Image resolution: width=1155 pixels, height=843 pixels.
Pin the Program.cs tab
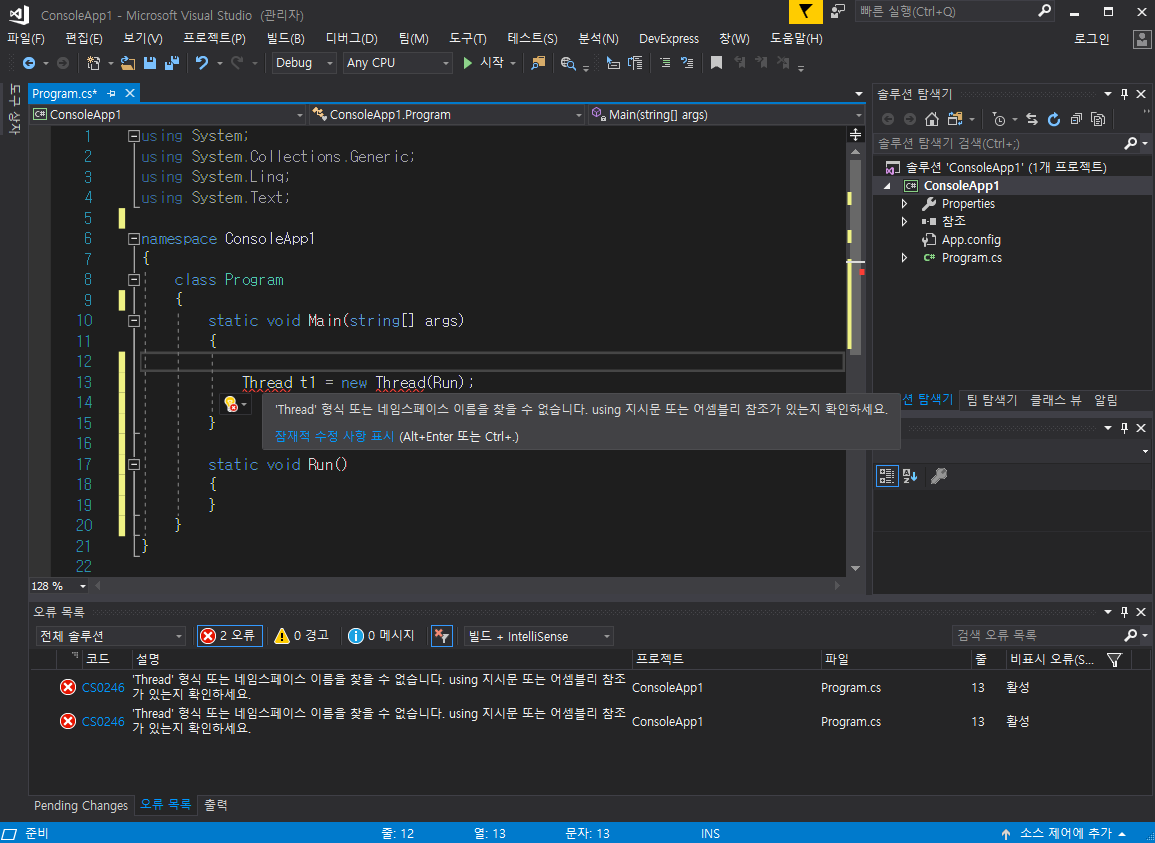112,94
